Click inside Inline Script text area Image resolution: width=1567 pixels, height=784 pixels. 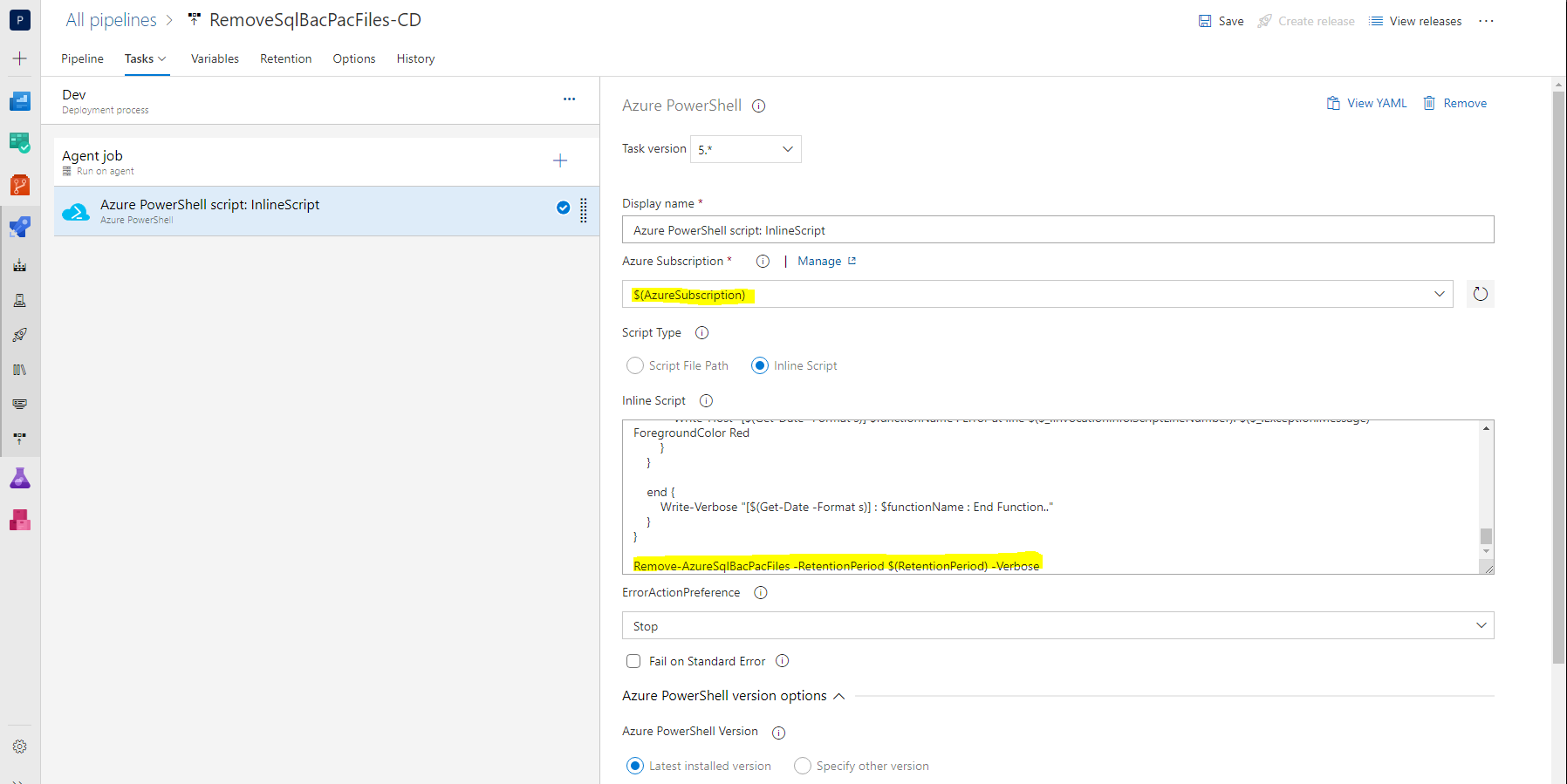[x=1050, y=497]
